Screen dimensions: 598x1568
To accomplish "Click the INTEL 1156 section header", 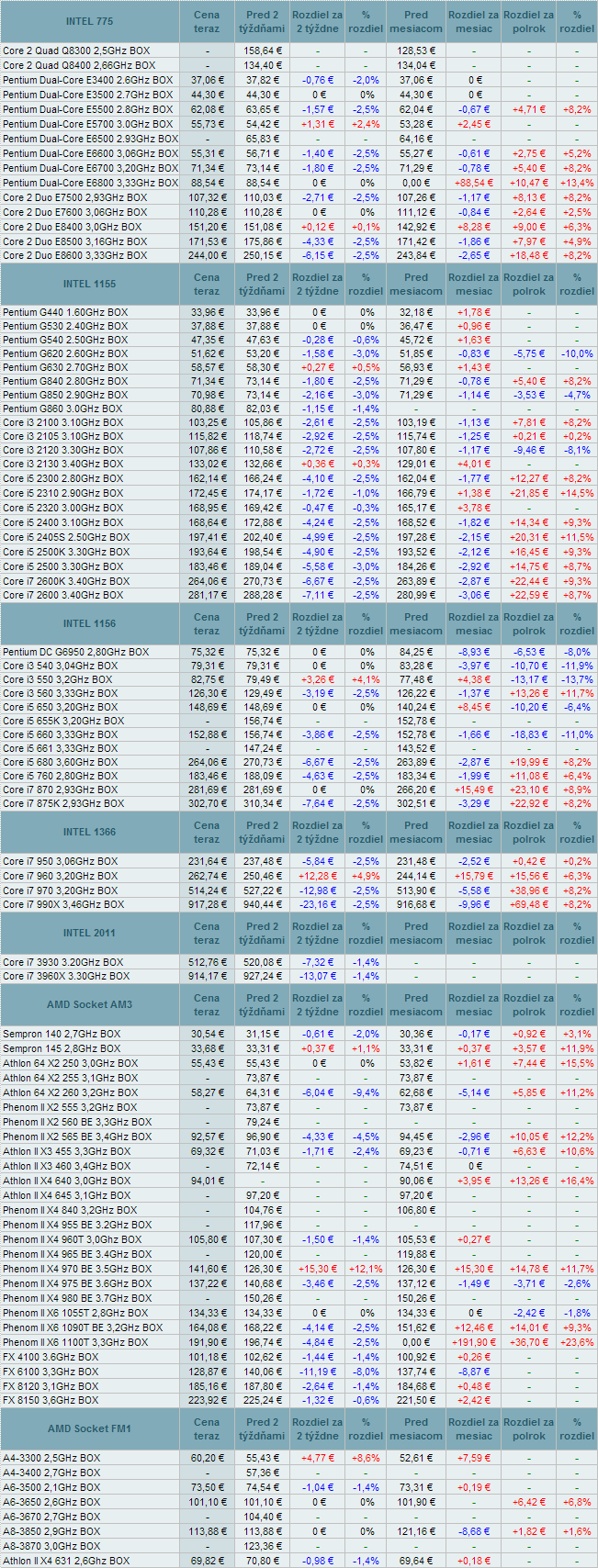I will tap(90, 624).
